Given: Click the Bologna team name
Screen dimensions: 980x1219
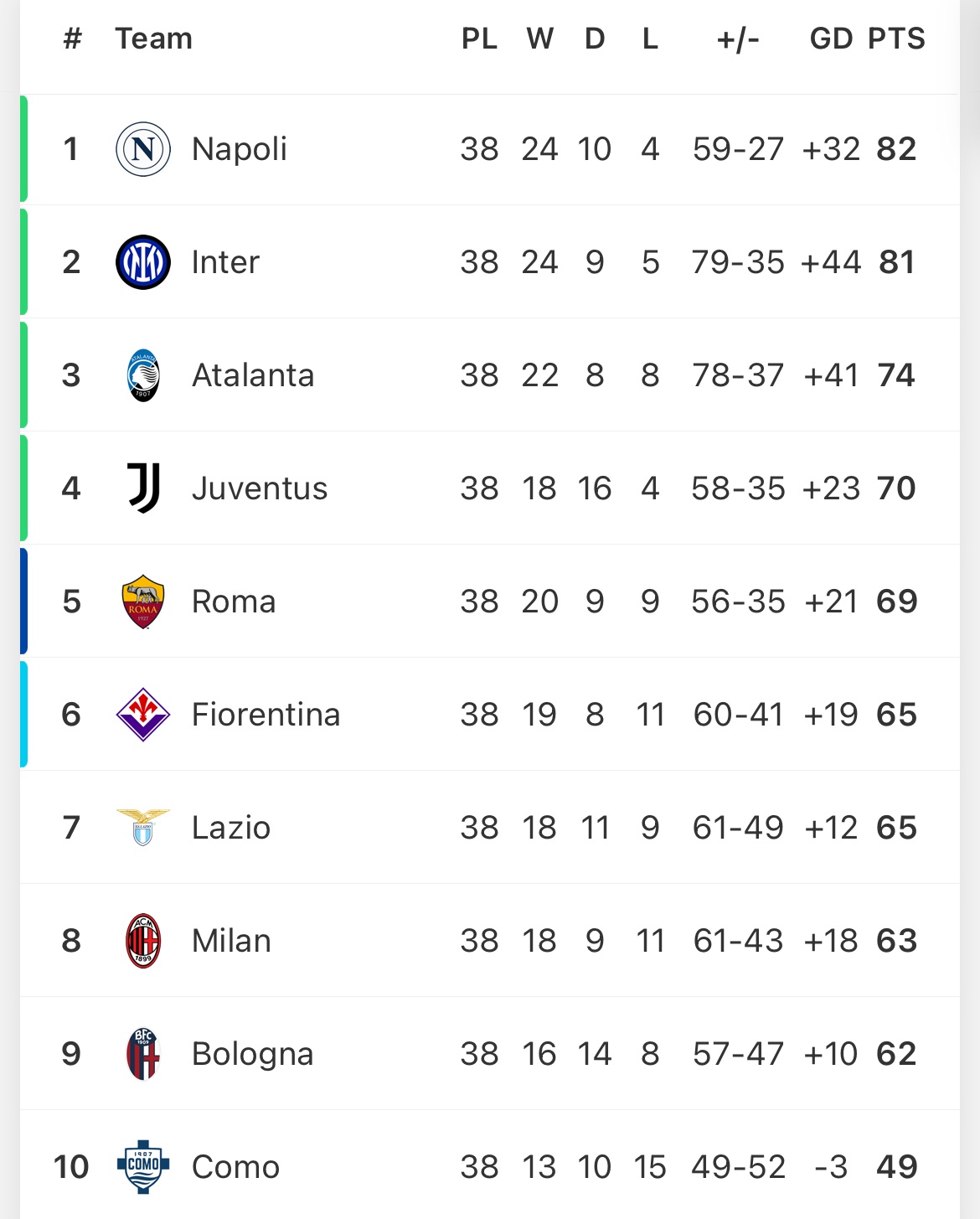Looking at the screenshot, I should click(x=253, y=1054).
